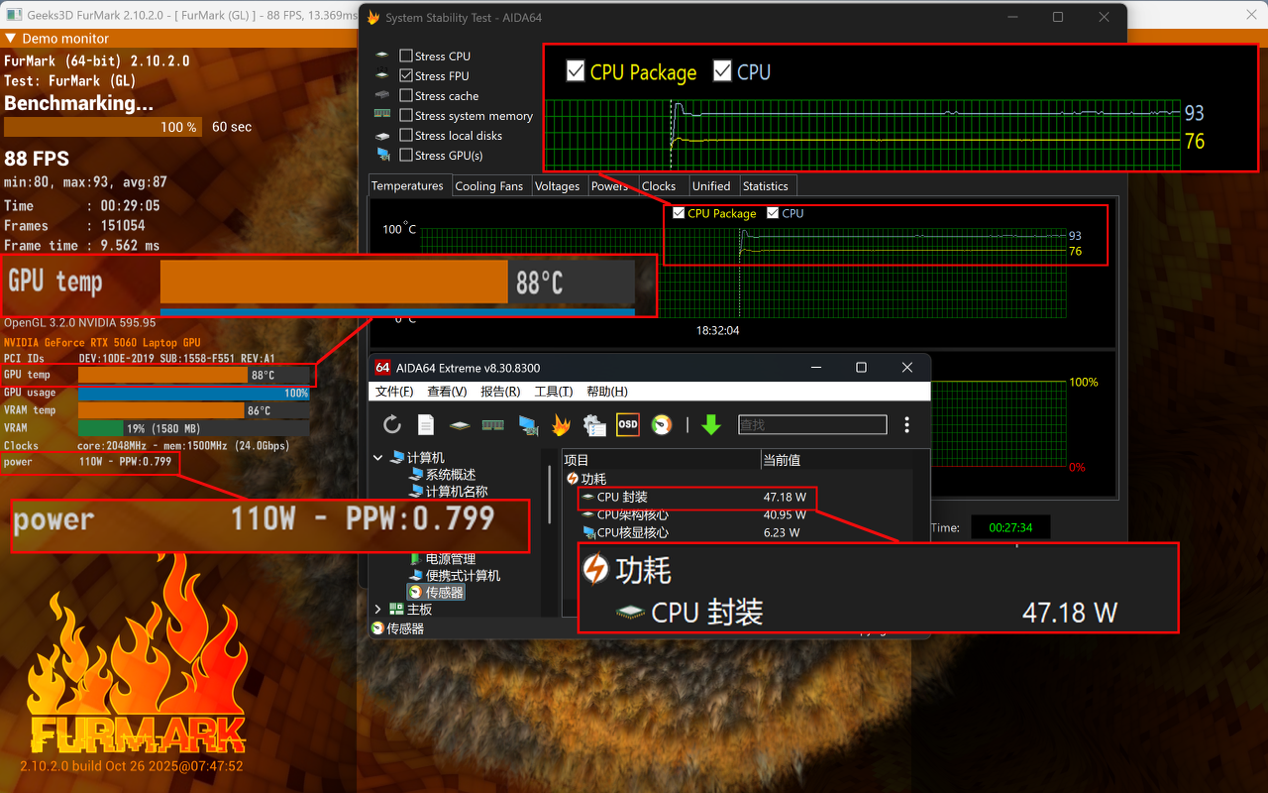Enable the Stress local disks checkbox
Screen dimensions: 1268x793
406,135
